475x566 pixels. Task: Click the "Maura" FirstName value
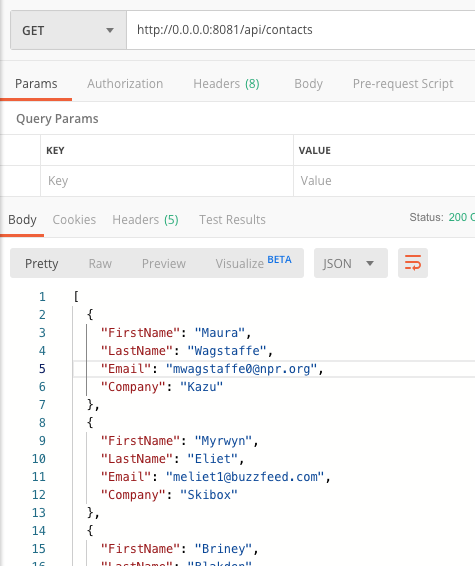pos(220,333)
